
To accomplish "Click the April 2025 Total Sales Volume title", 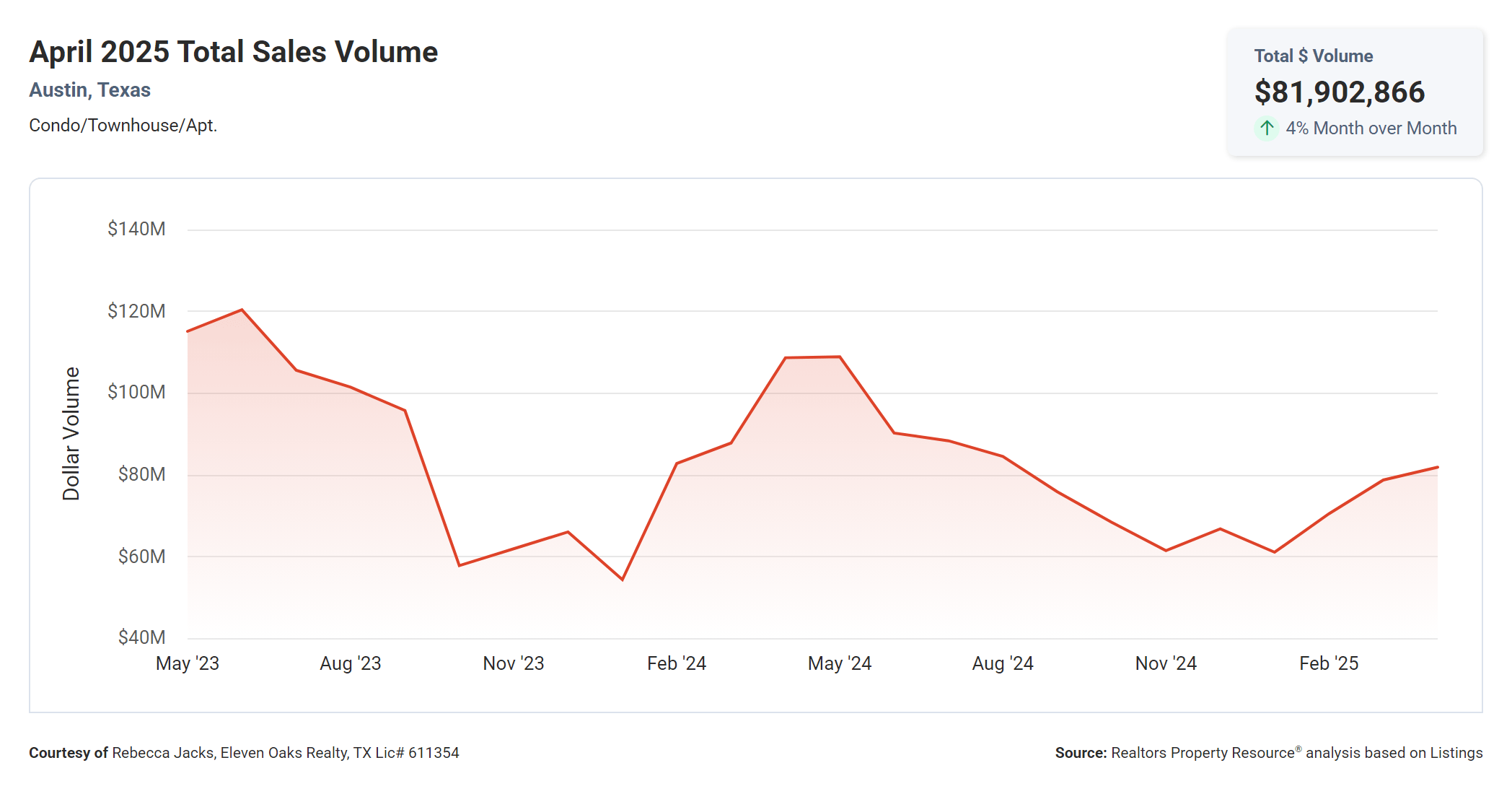I will pos(233,52).
